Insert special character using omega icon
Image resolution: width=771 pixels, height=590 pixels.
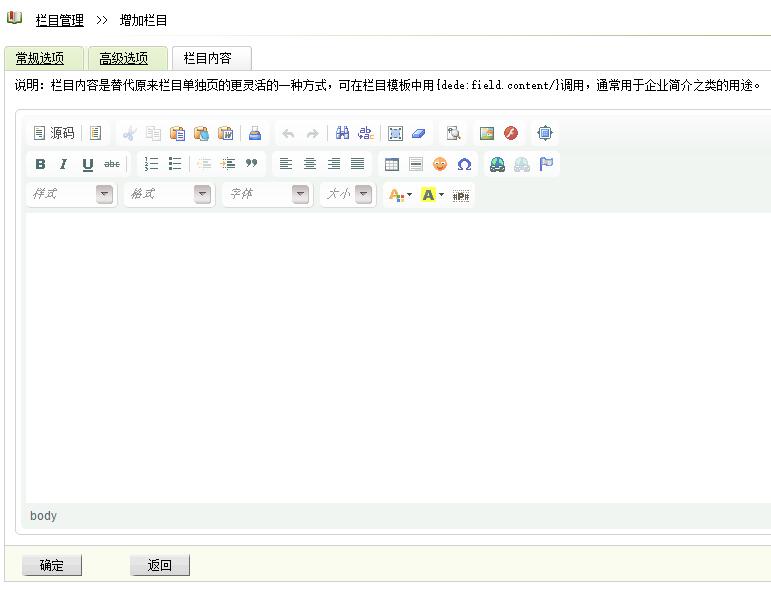[x=464, y=164]
